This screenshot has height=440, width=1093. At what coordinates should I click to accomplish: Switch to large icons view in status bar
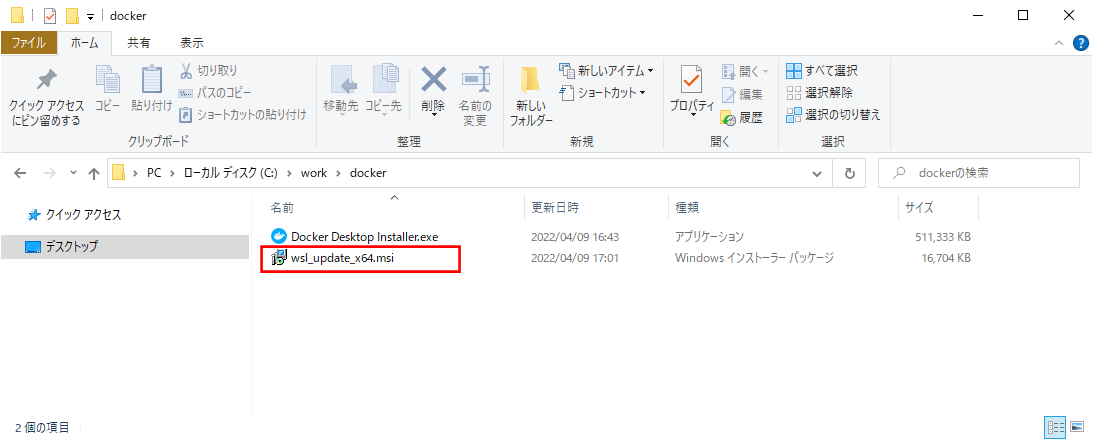pos(1077,427)
